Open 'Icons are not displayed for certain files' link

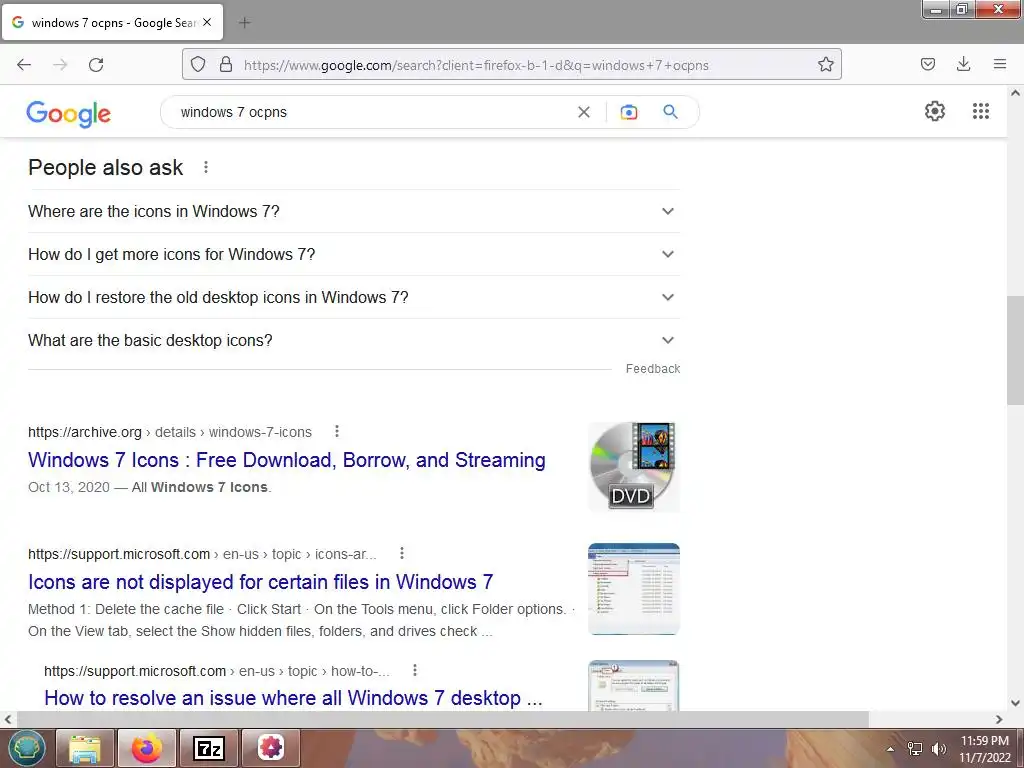pyautogui.click(x=261, y=582)
